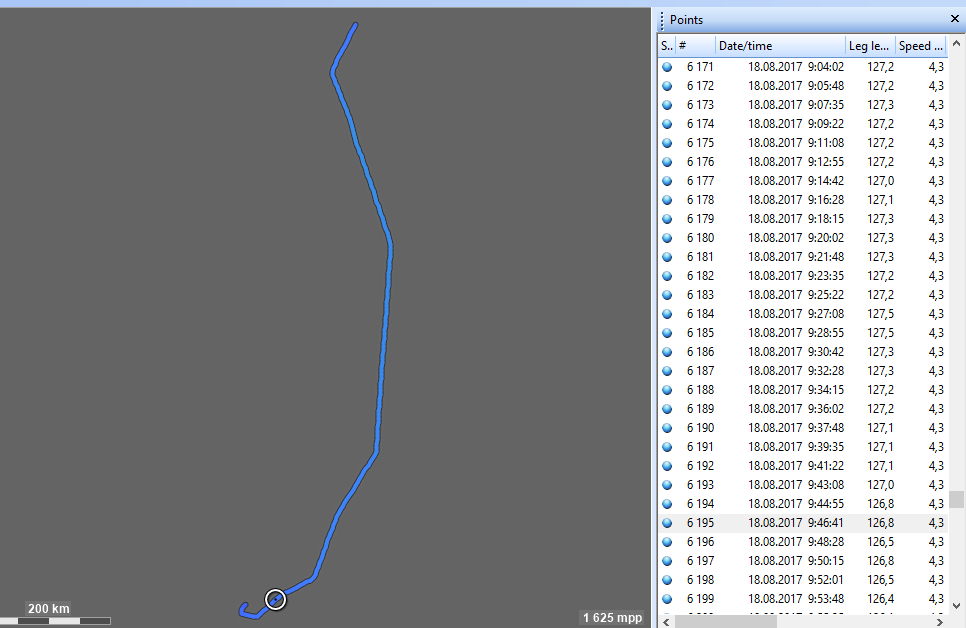
Task: Close the Points panel
Action: click(x=954, y=19)
